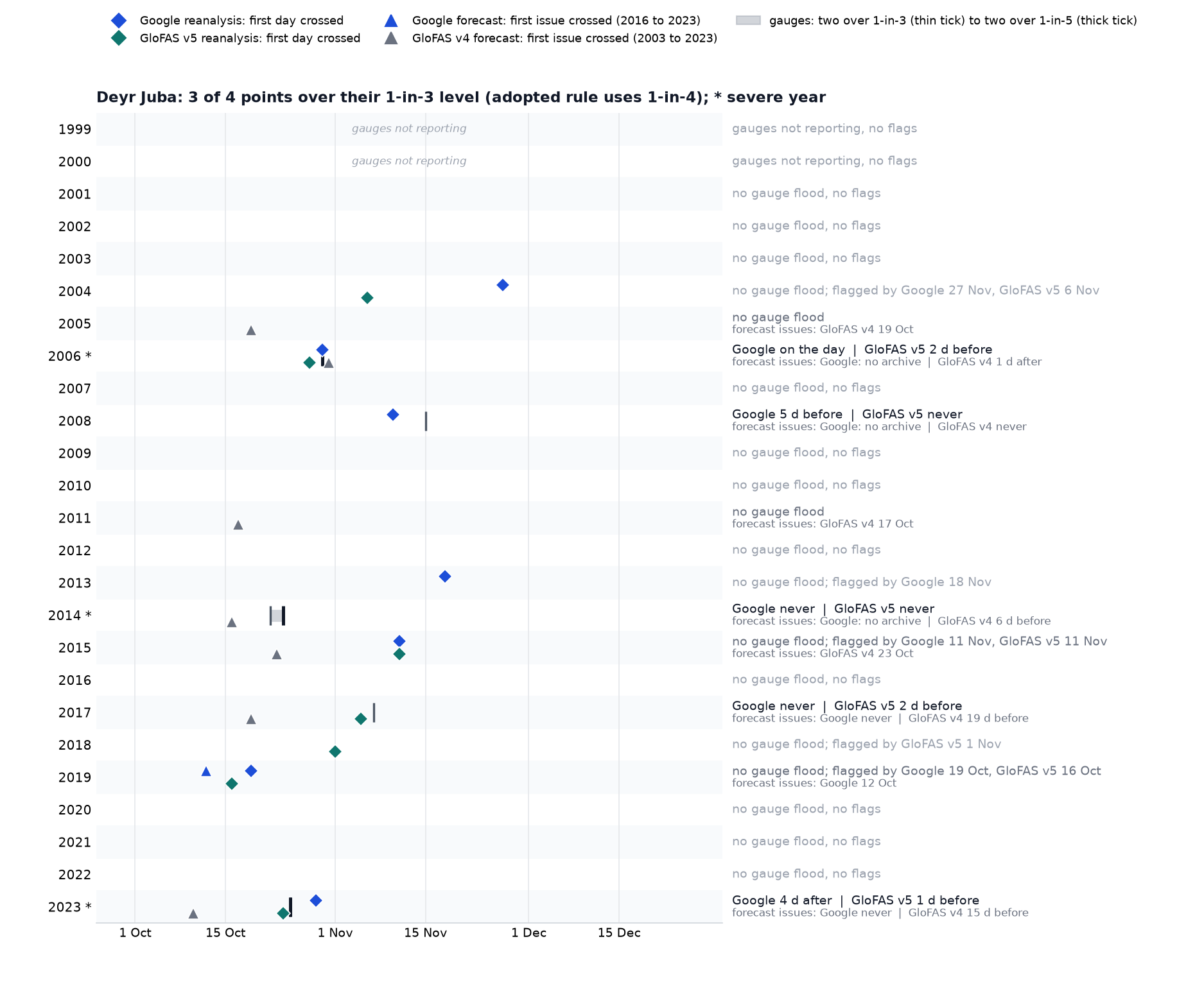Click the GloFAS v5 reanalysis green diamond legend icon
Viewport: 1204px width, 982px height.
119,38
